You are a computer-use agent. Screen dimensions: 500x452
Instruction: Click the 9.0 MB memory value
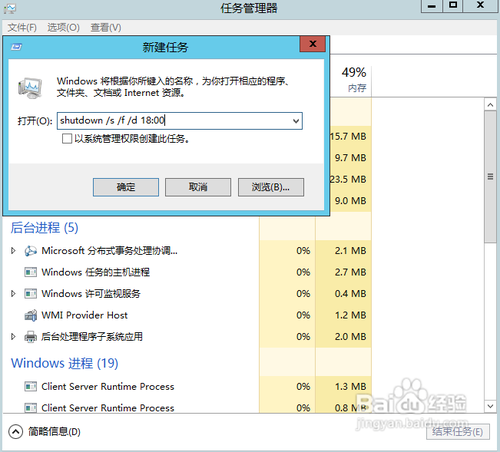click(x=351, y=201)
